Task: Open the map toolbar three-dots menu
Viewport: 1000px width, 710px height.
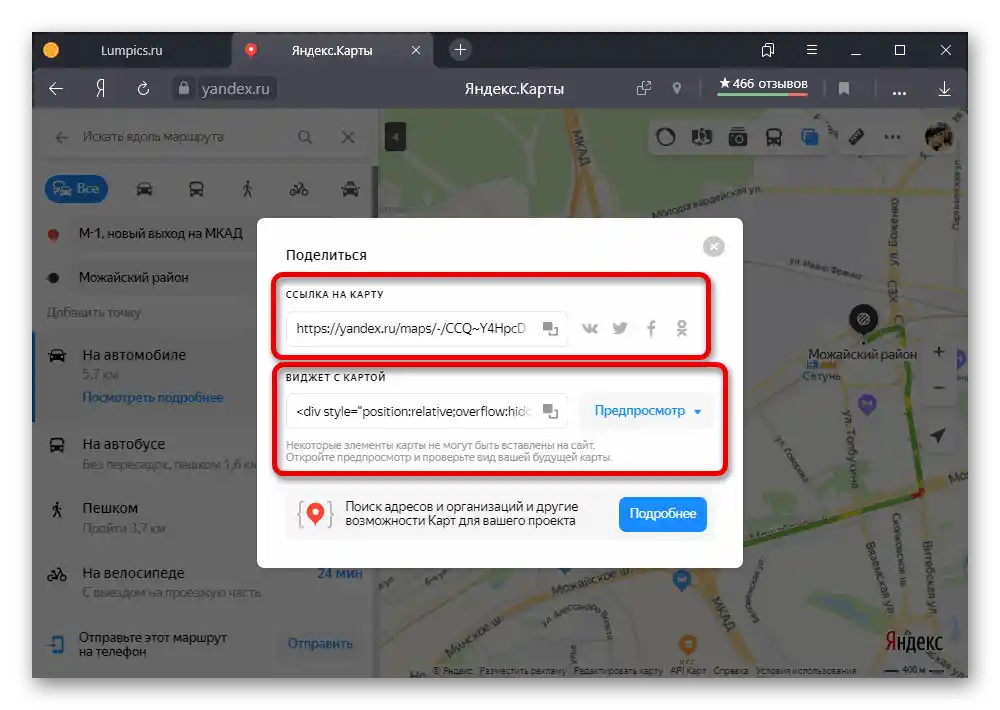Action: point(892,137)
